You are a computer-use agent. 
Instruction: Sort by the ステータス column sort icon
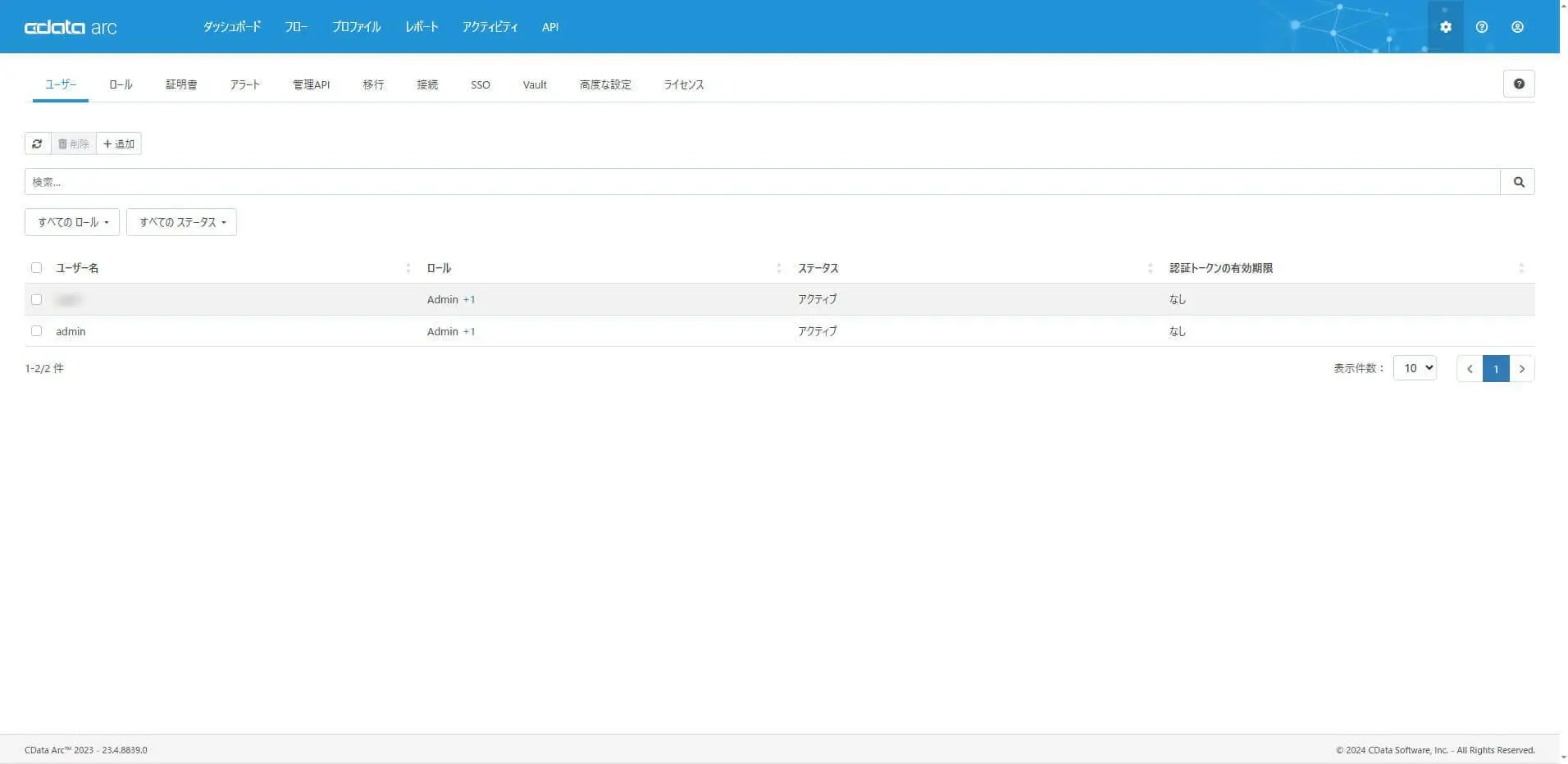[x=1150, y=268]
